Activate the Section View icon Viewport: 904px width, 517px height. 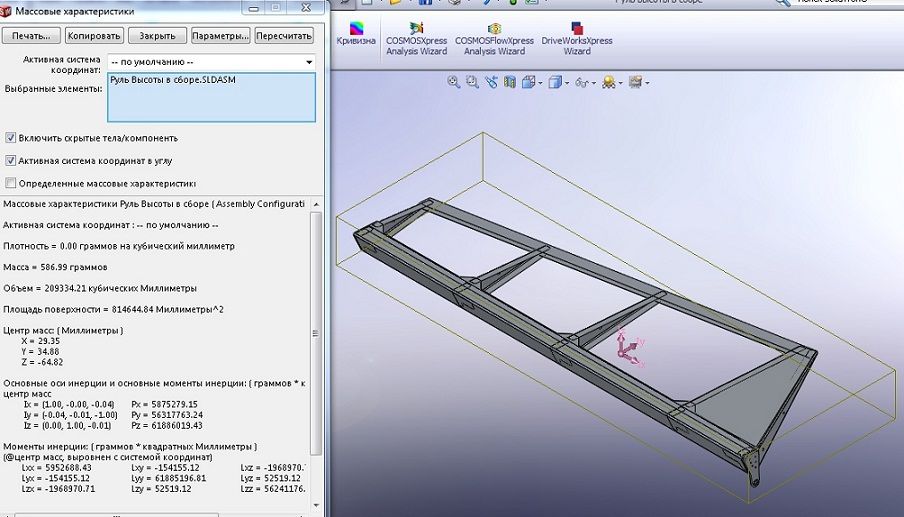tap(509, 82)
